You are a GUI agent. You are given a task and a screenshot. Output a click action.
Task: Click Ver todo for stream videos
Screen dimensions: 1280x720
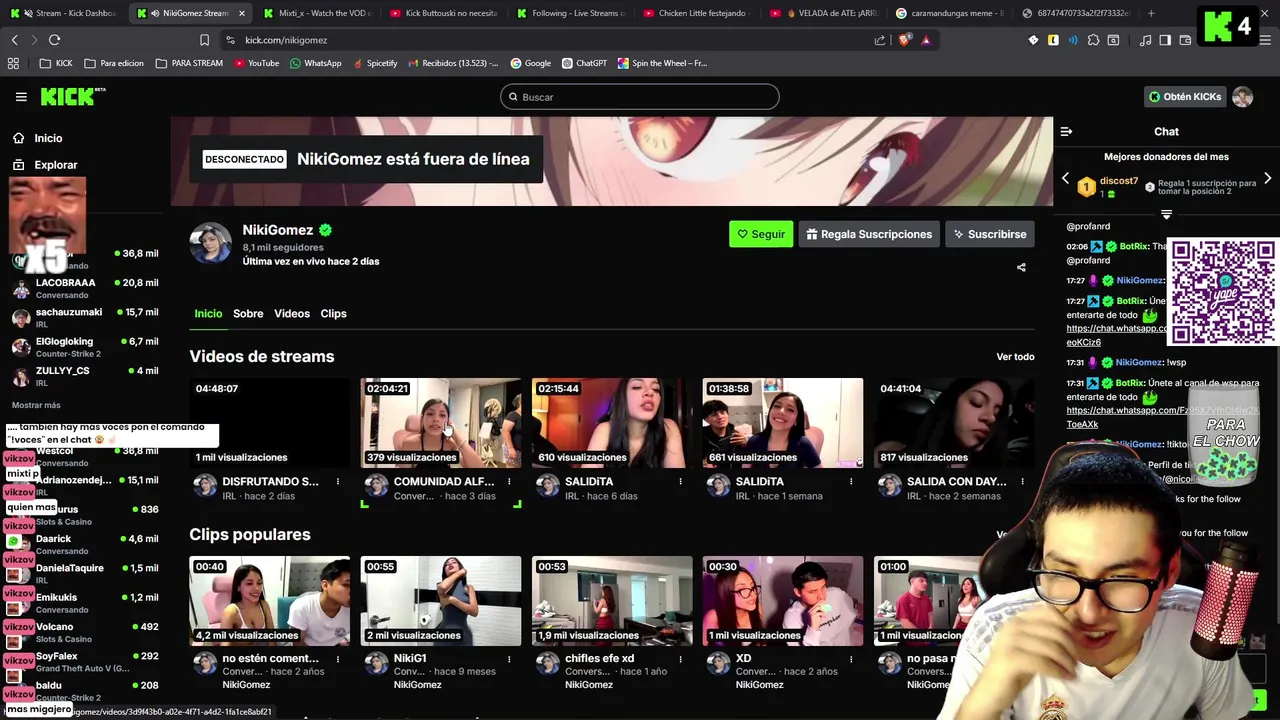1015,357
